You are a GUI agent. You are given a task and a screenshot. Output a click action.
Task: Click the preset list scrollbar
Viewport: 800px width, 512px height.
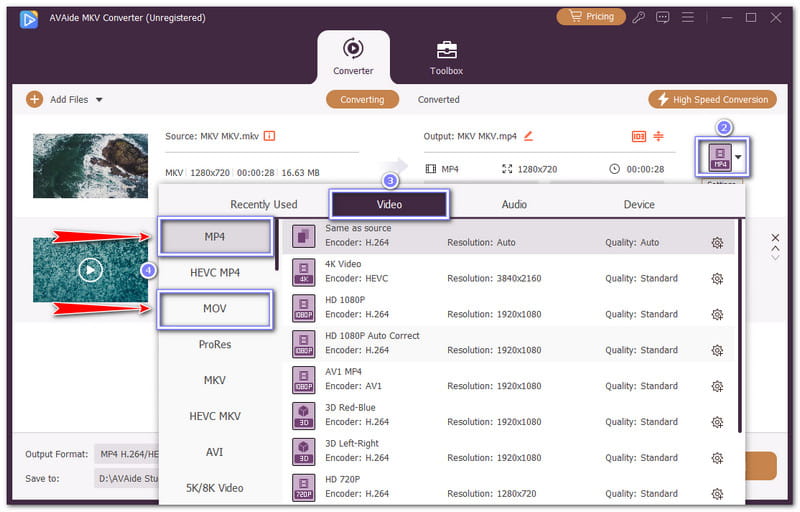pyautogui.click(x=740, y=326)
